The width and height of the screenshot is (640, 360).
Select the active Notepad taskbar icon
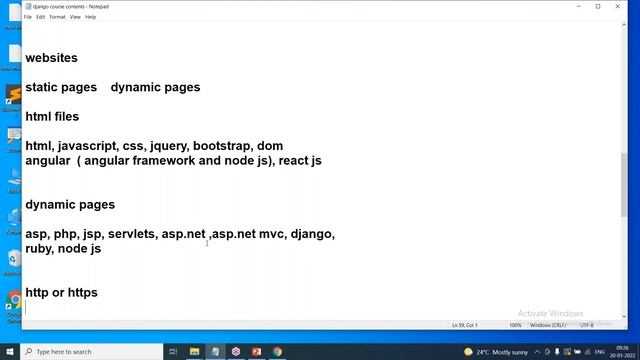click(x=215, y=351)
